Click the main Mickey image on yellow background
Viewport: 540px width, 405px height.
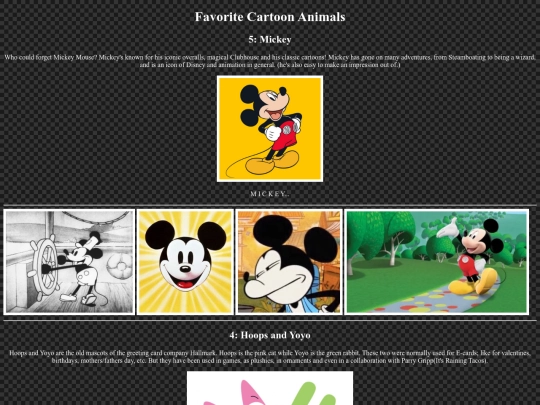tap(270, 129)
